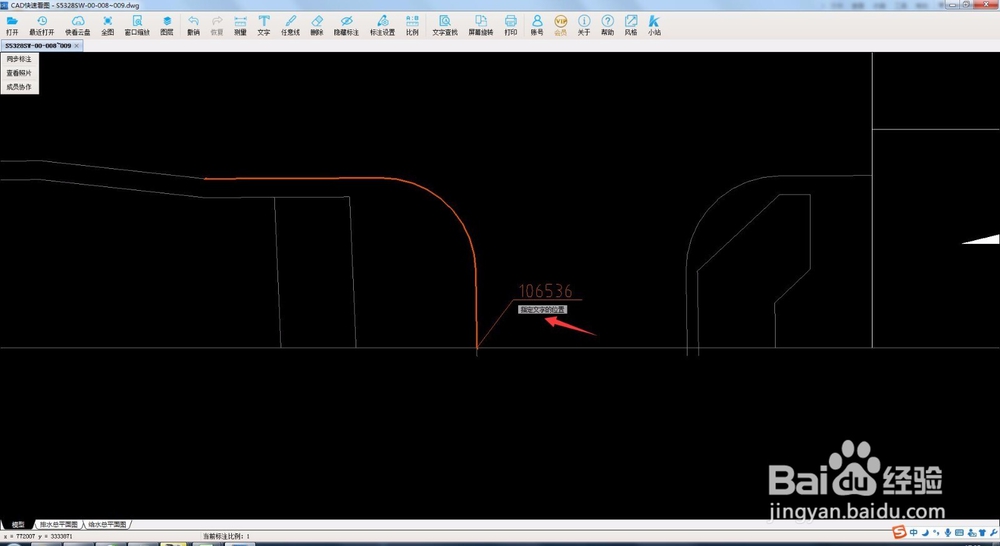Screen dimensions: 1000x546
Task: Redo with the 恢复 arrow
Action: pos(217,26)
